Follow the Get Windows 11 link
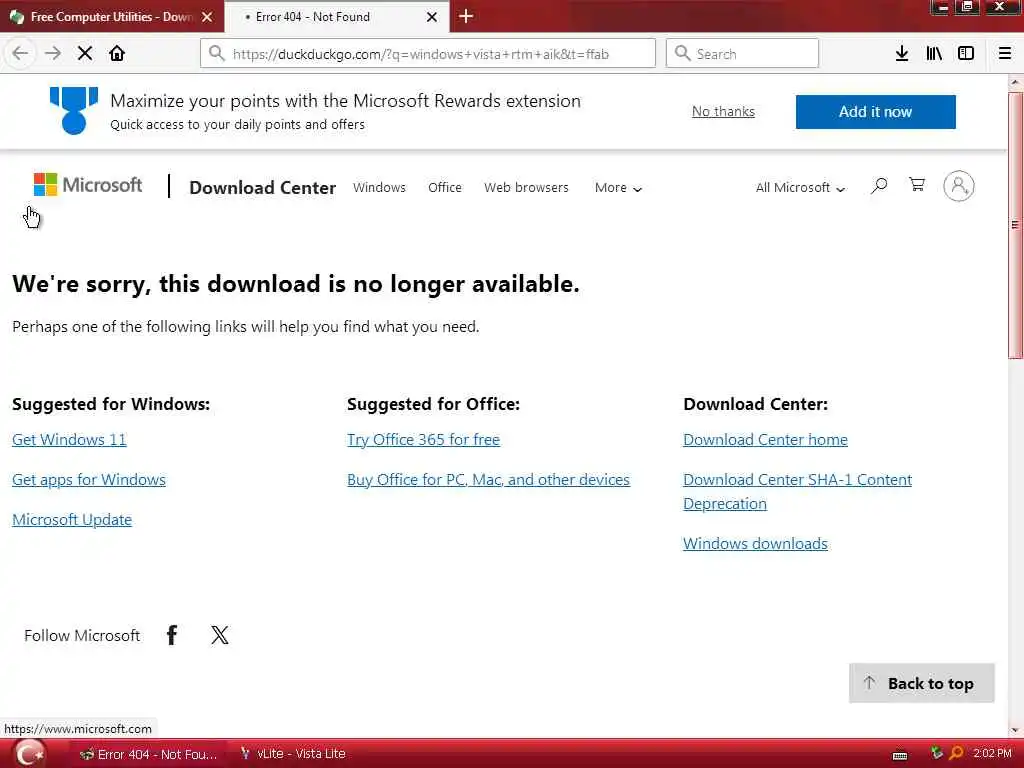This screenshot has height=768, width=1024. click(x=69, y=440)
